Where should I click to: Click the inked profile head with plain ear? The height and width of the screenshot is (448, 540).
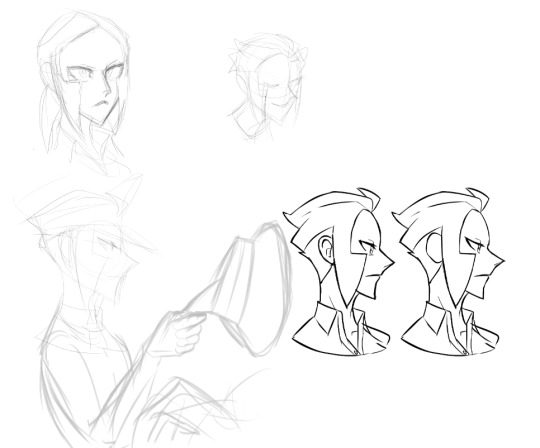pyautogui.click(x=448, y=272)
